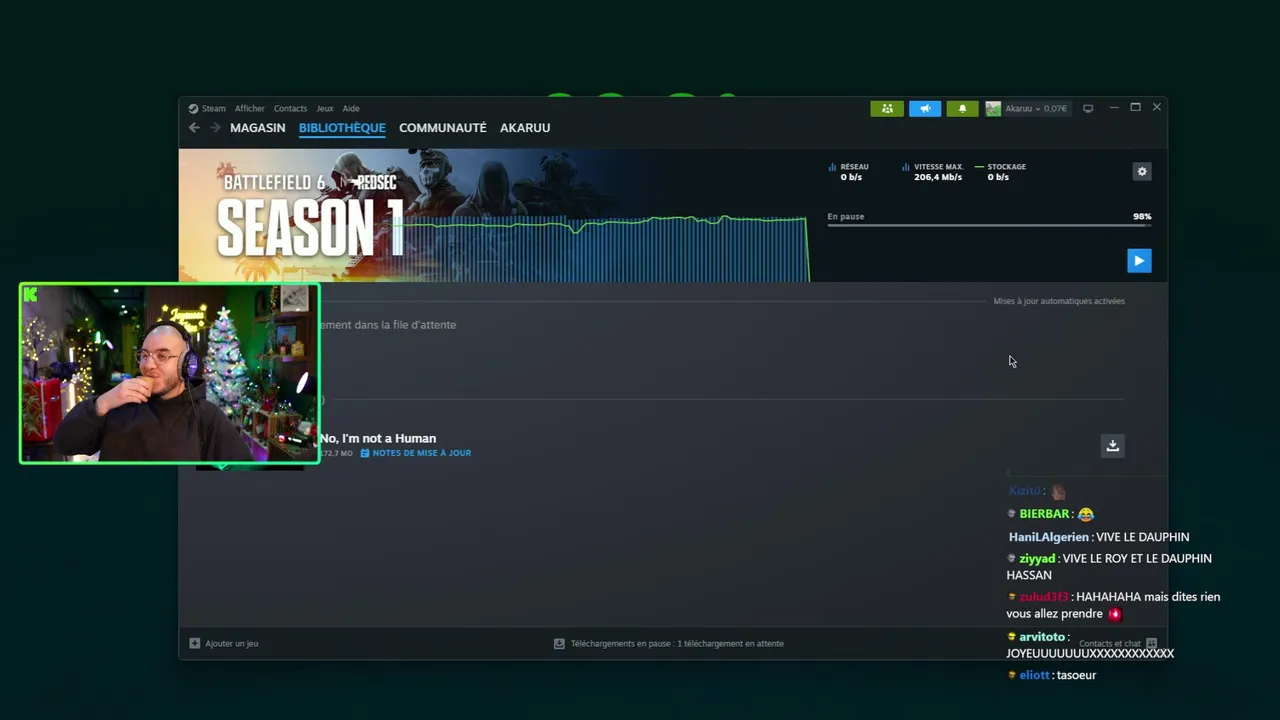Image resolution: width=1280 pixels, height=720 pixels.
Task: Click chat username eliott
Action: [x=1034, y=675]
